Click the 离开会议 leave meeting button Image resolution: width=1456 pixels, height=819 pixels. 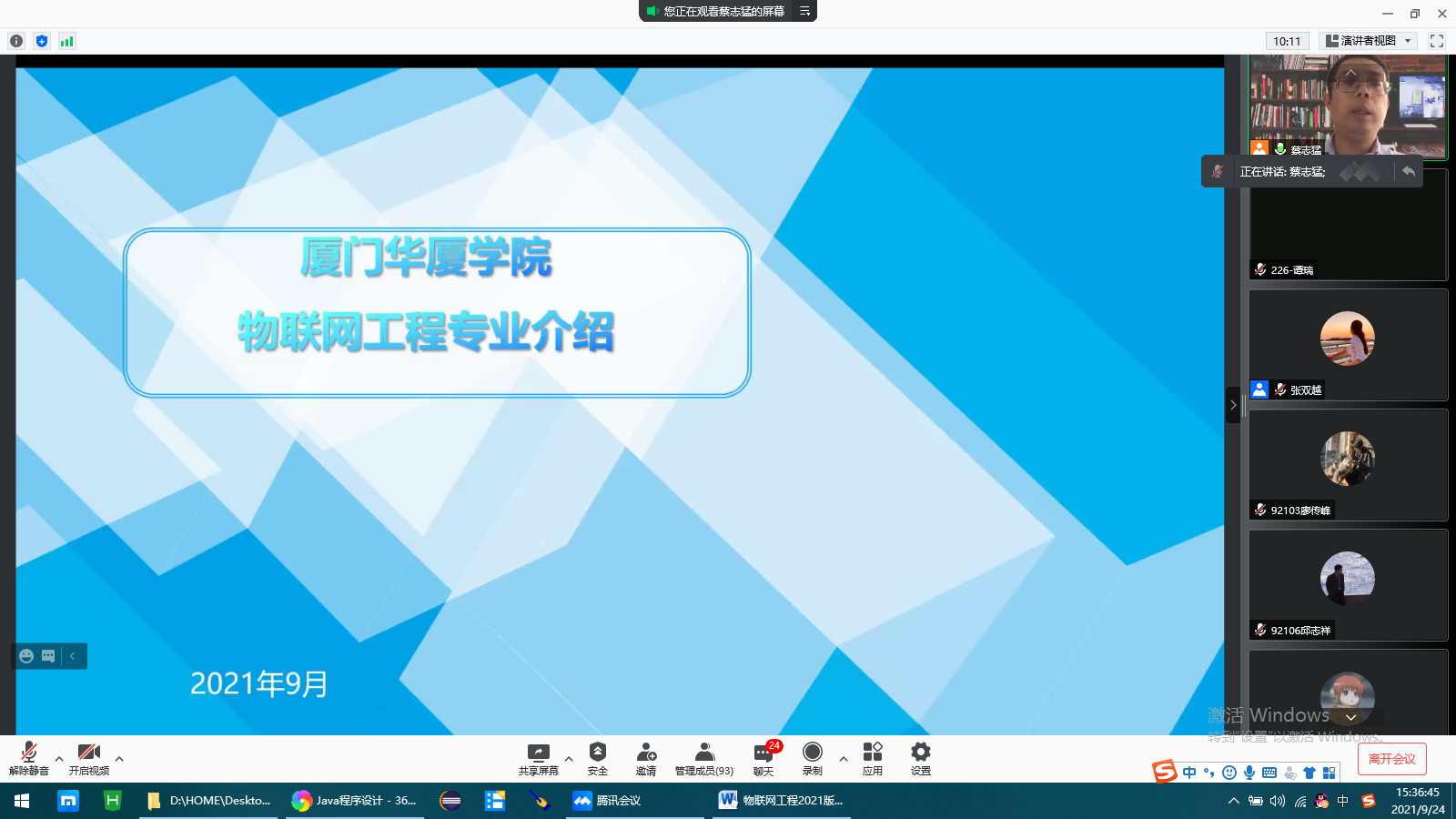click(1391, 759)
